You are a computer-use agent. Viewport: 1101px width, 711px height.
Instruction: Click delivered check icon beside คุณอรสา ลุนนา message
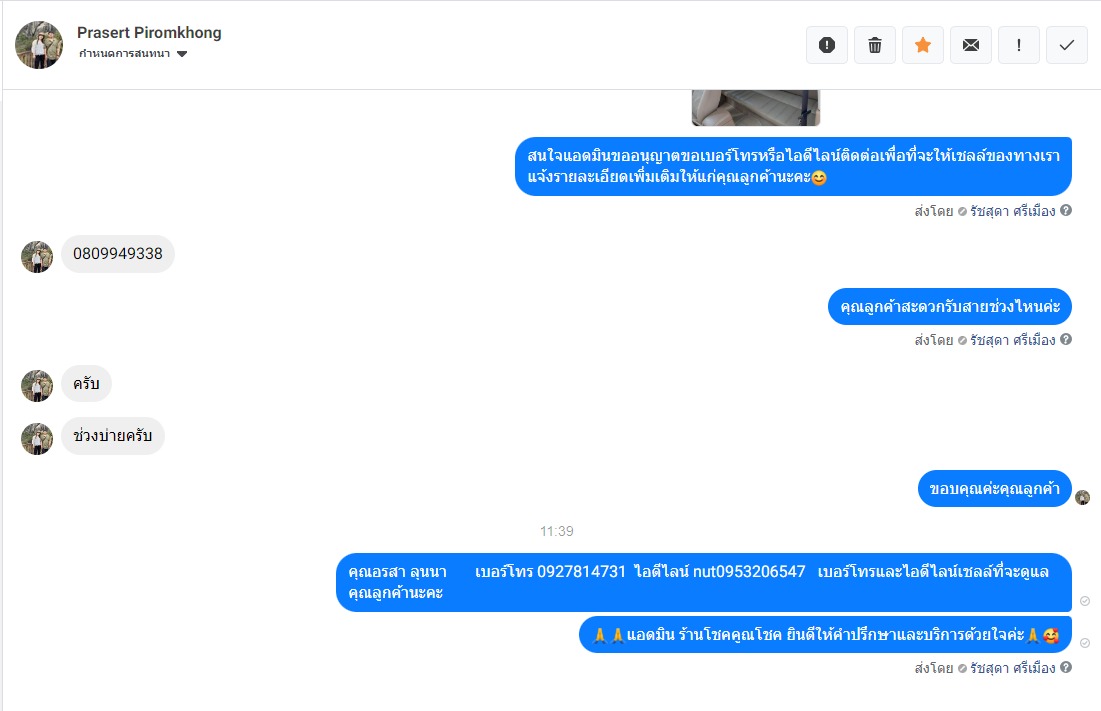[1085, 601]
